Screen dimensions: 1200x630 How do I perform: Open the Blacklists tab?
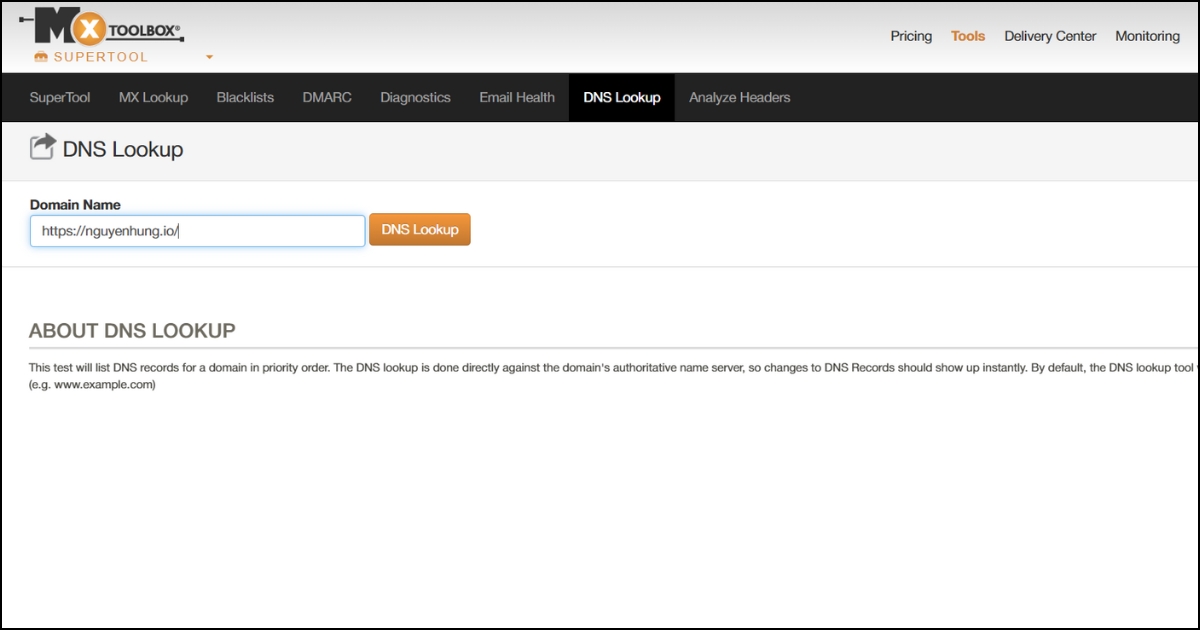pyautogui.click(x=245, y=97)
